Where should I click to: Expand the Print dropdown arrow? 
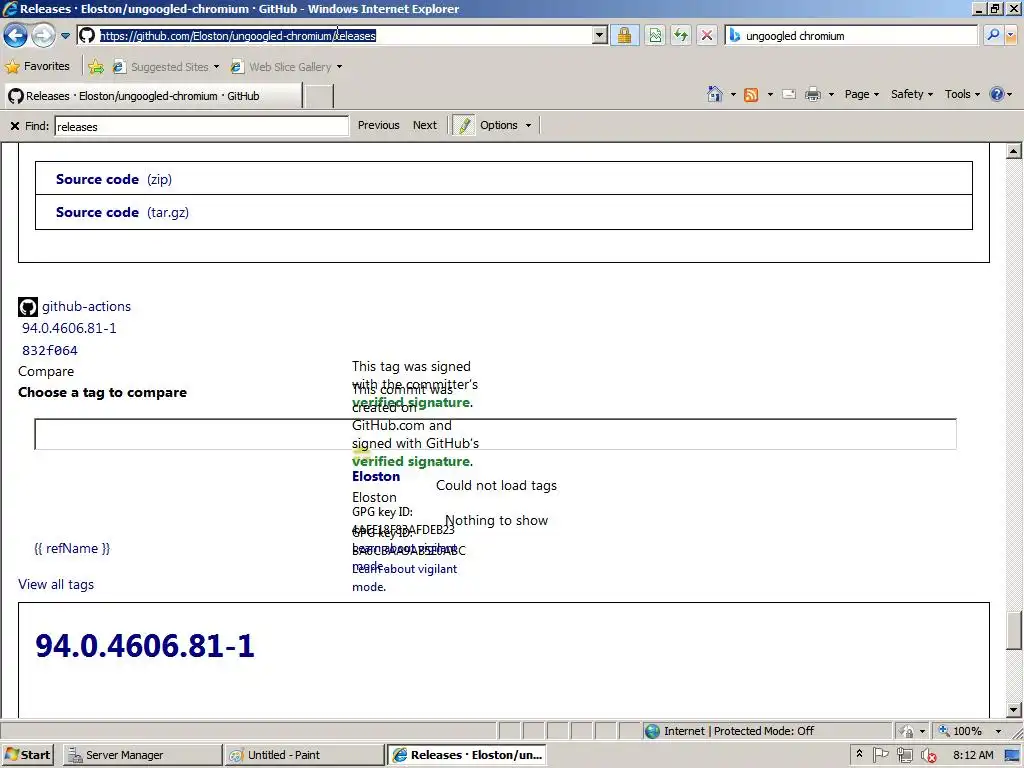coord(831,95)
